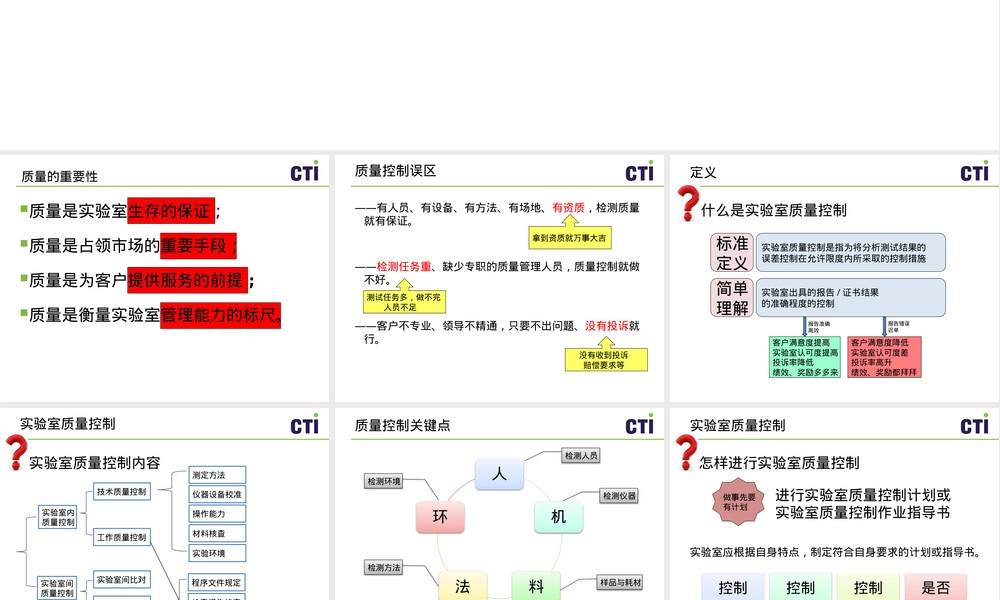Click the CTI logo on 质量的重要性 slide
1000x600 pixels.
pyautogui.click(x=304, y=172)
